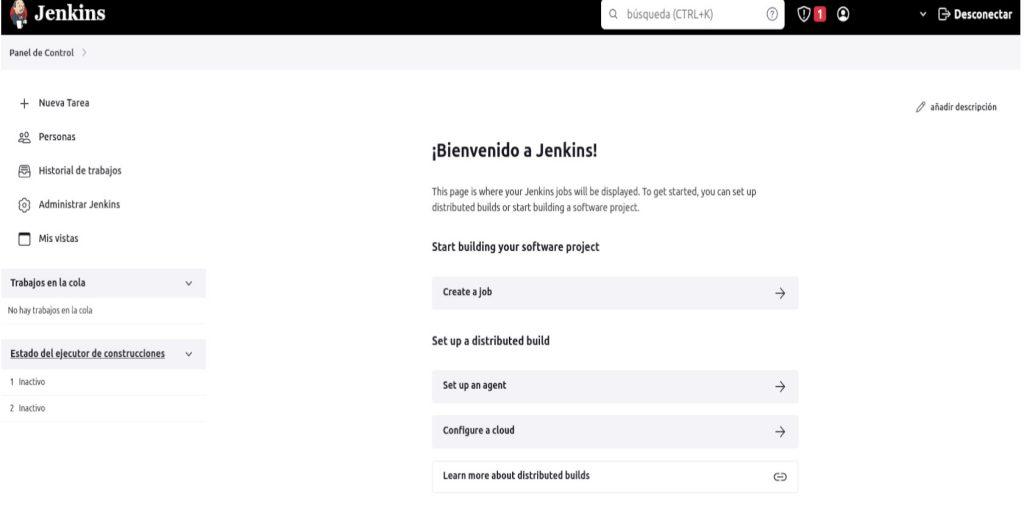Click the plus icon beside Nueva Tarea

tap(24, 103)
